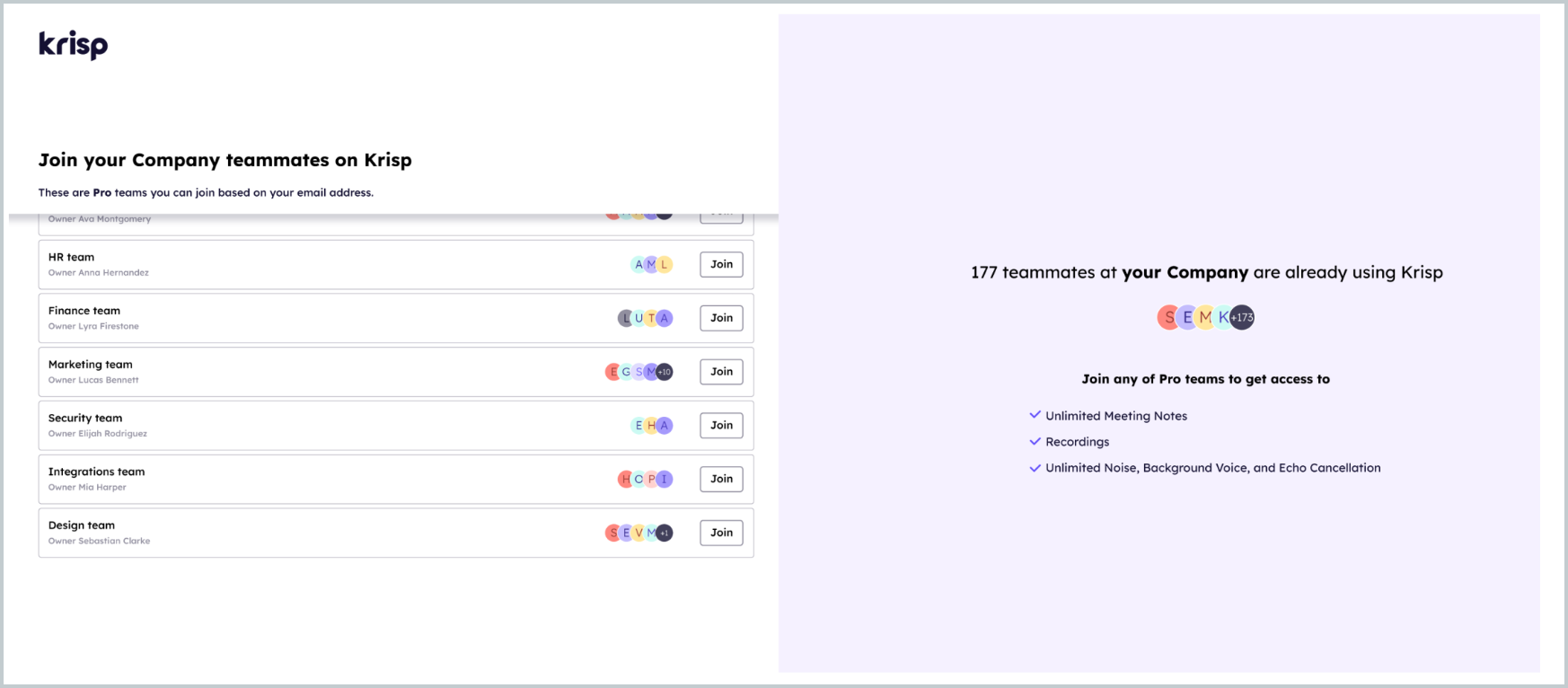This screenshot has height=688, width=1568.
Task: Click avatar A in Finance team row
Action: [665, 318]
